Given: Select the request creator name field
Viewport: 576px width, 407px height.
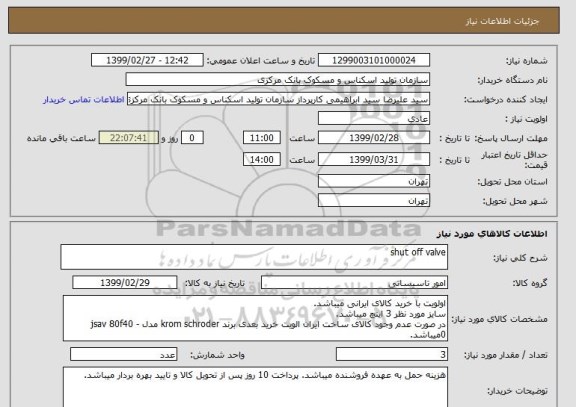Looking at the screenshot, I should coord(278,100).
